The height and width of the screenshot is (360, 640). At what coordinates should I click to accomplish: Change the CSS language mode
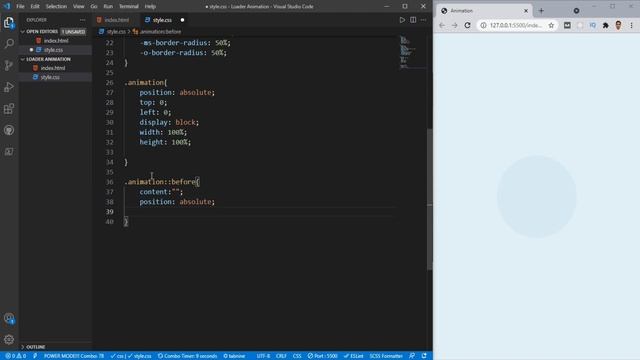pyautogui.click(x=297, y=356)
